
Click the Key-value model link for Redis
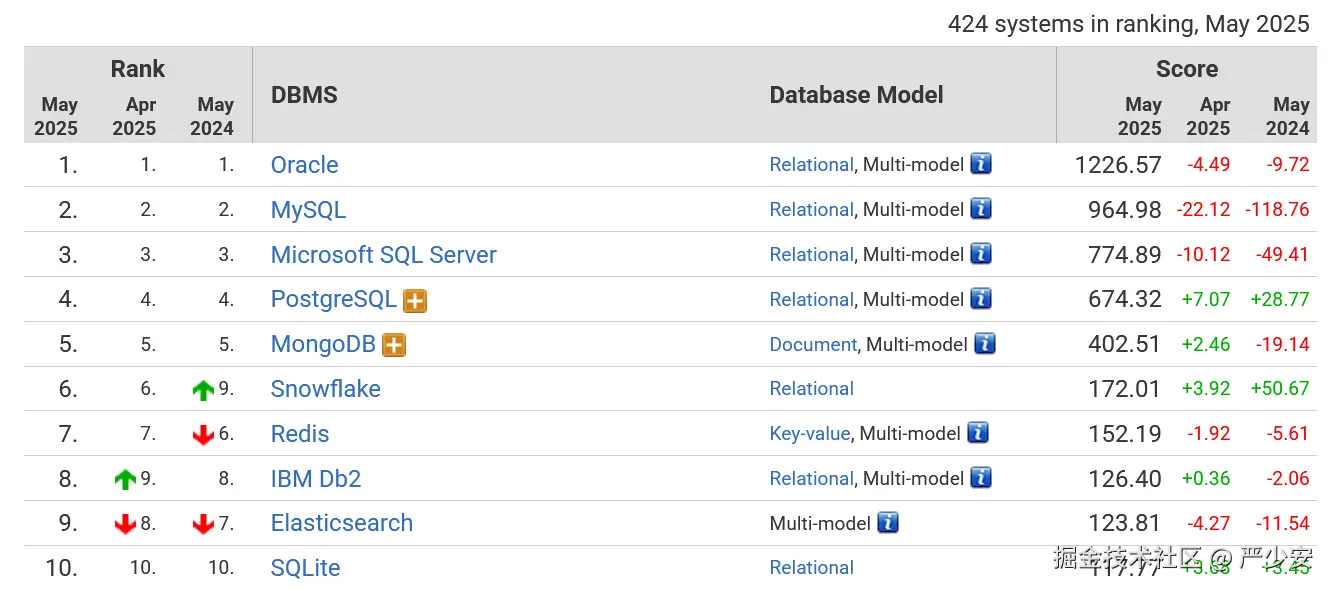tap(809, 433)
